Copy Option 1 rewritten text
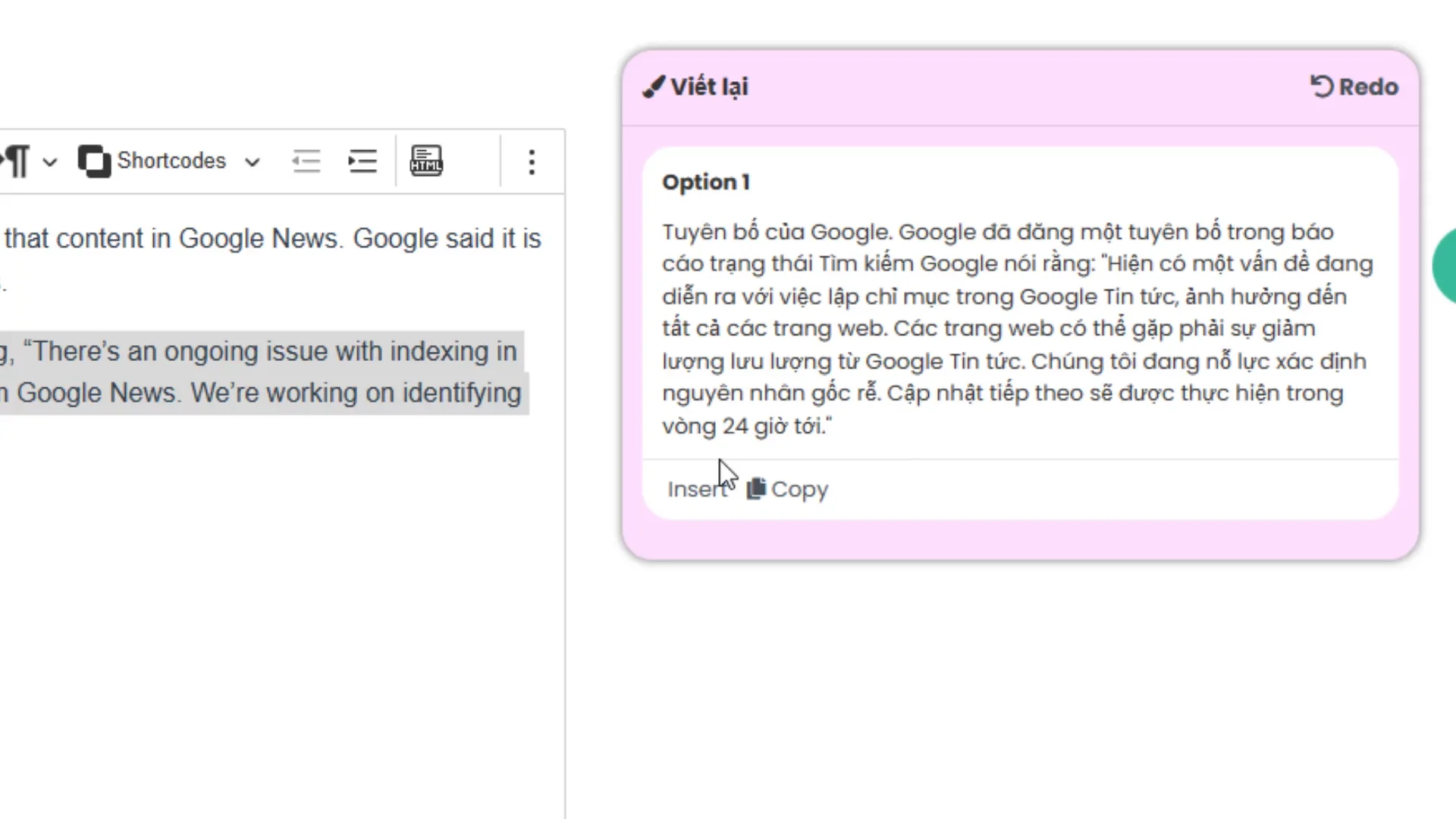 [787, 489]
